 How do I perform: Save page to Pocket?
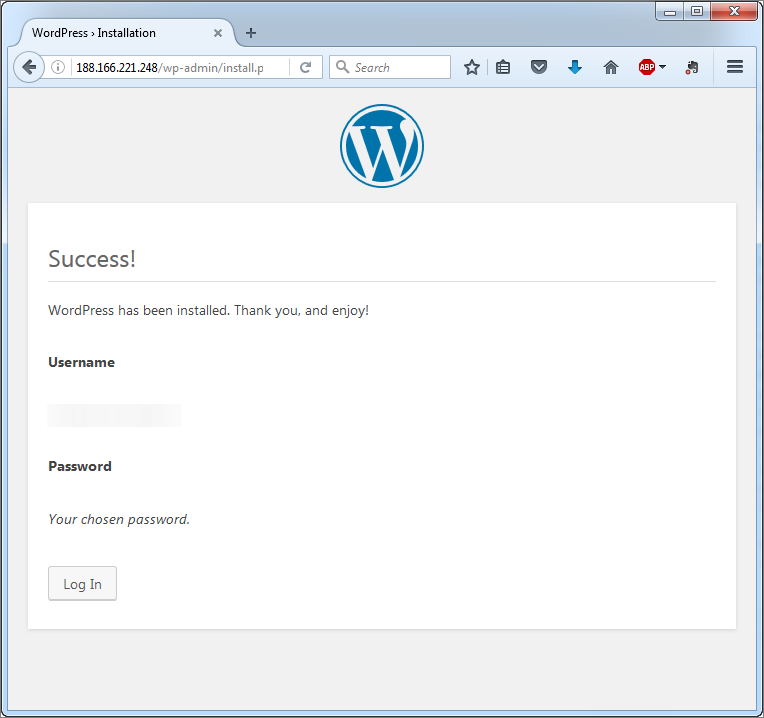539,67
